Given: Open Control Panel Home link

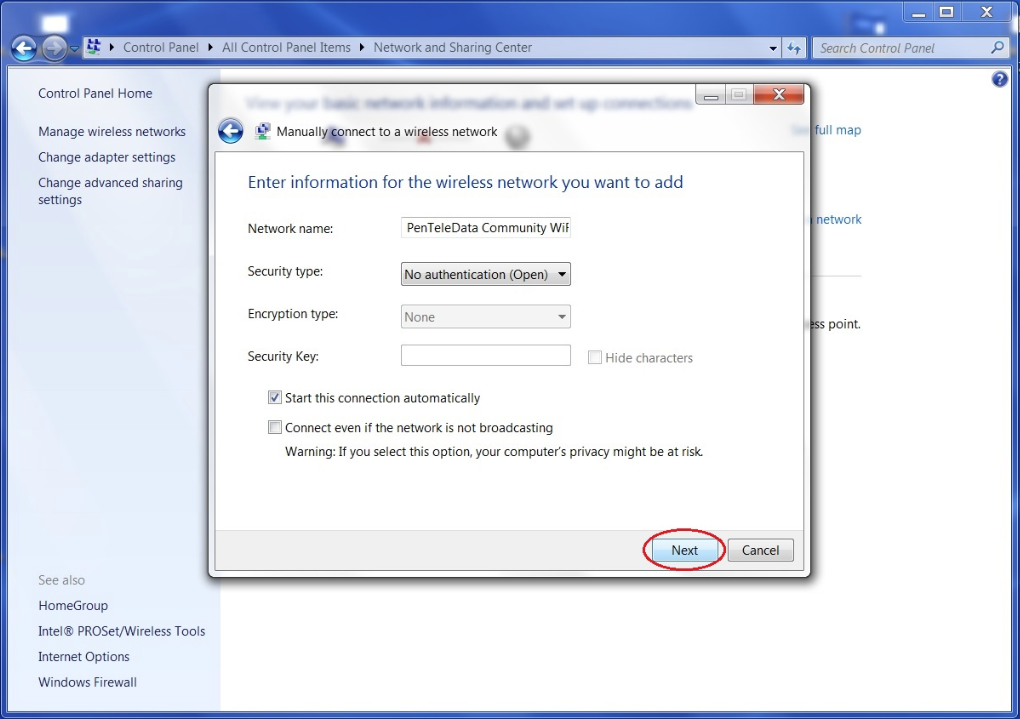Looking at the screenshot, I should [95, 93].
